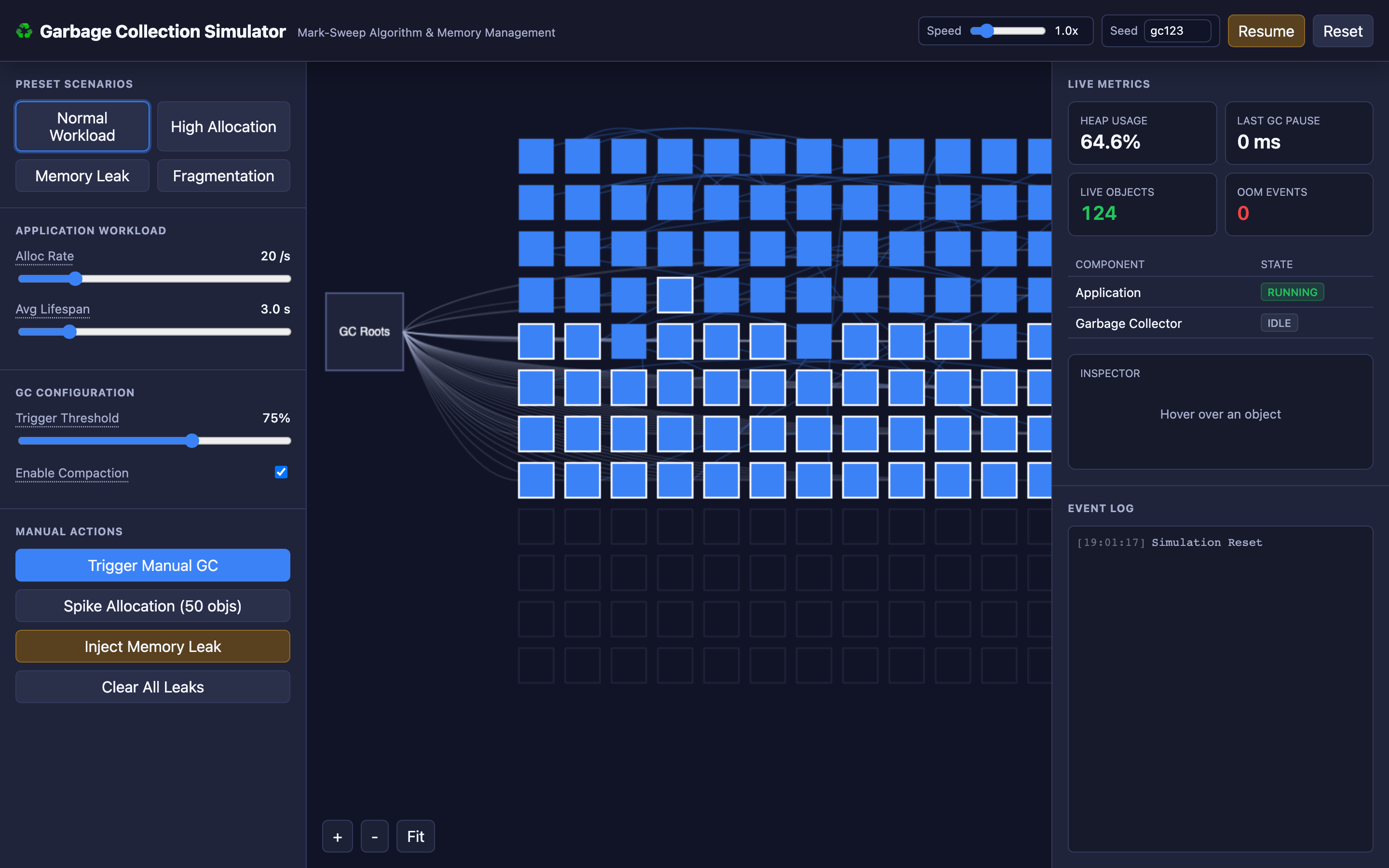Click the Resume button

pos(1266,31)
